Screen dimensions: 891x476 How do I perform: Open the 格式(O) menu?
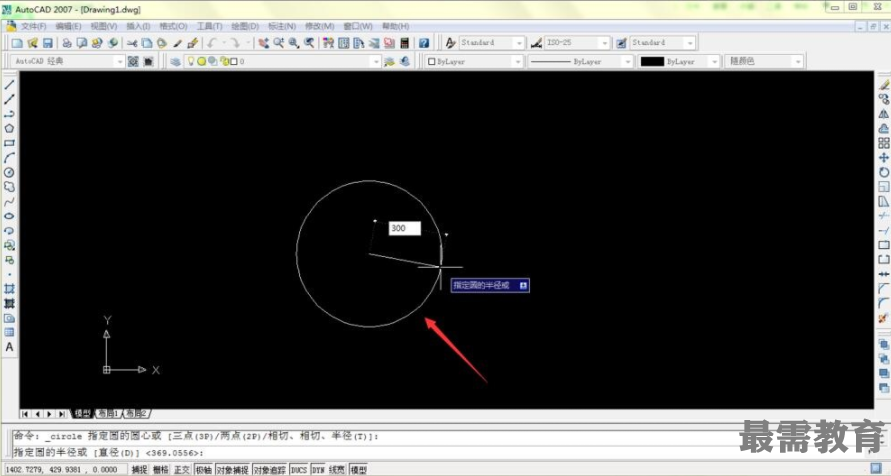tap(173, 27)
